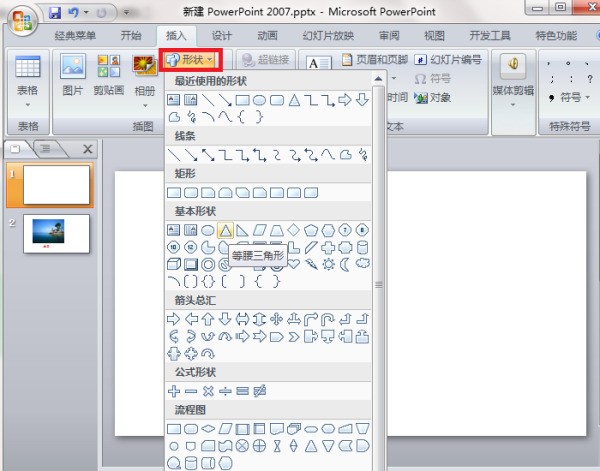Viewport: 600px width, 471px height.
Task: Click the 图片 (Picture) insert icon
Action: [73, 76]
